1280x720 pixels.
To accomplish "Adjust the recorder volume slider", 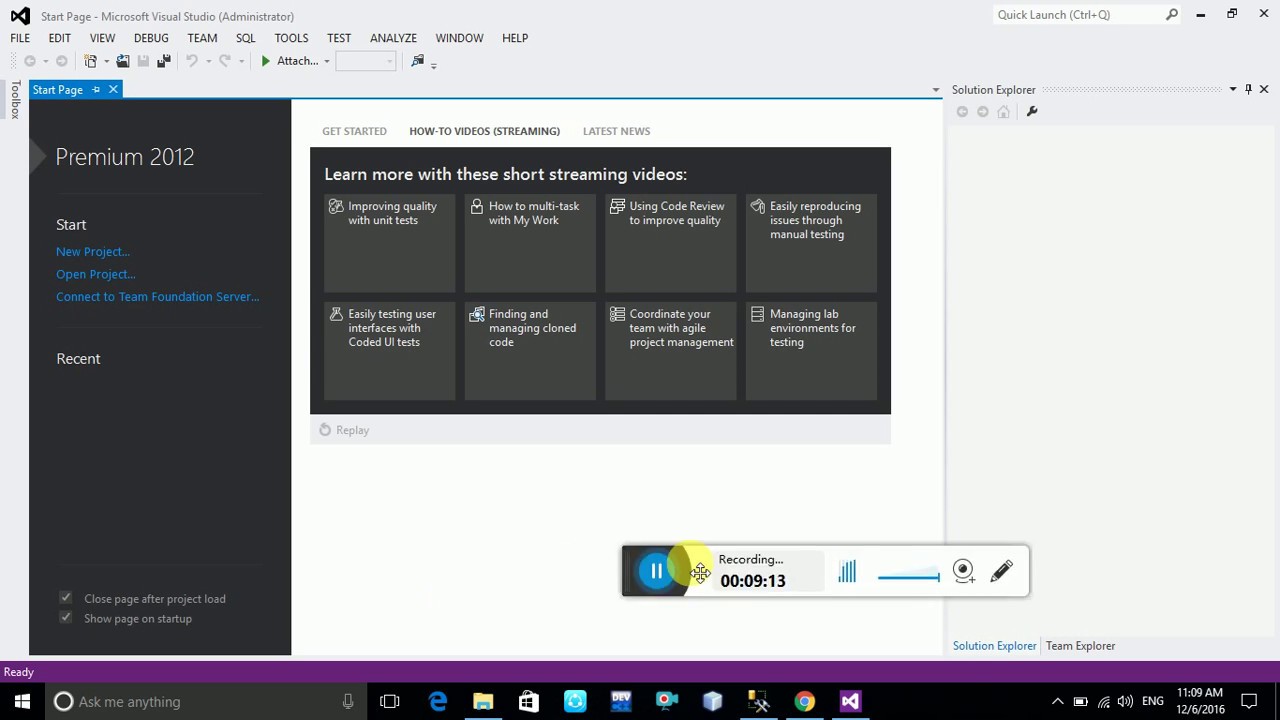I will [908, 576].
